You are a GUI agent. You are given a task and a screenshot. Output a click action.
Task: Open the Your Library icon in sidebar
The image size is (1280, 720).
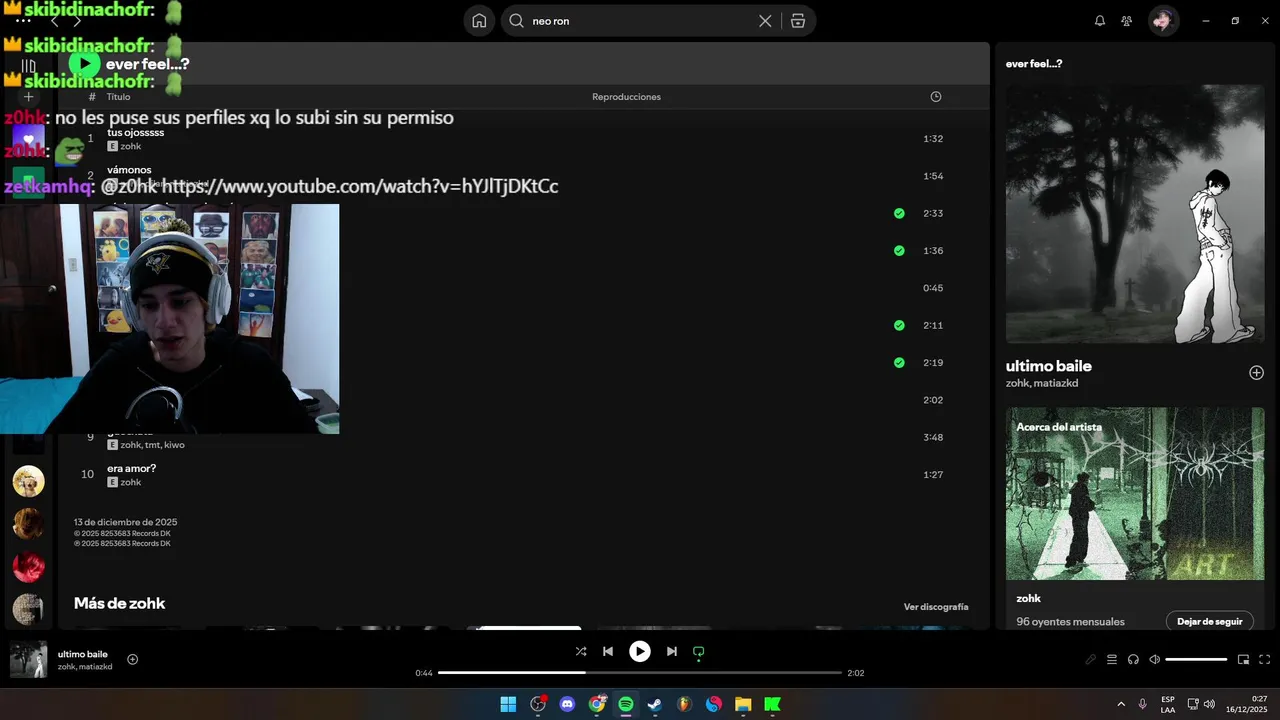28,66
